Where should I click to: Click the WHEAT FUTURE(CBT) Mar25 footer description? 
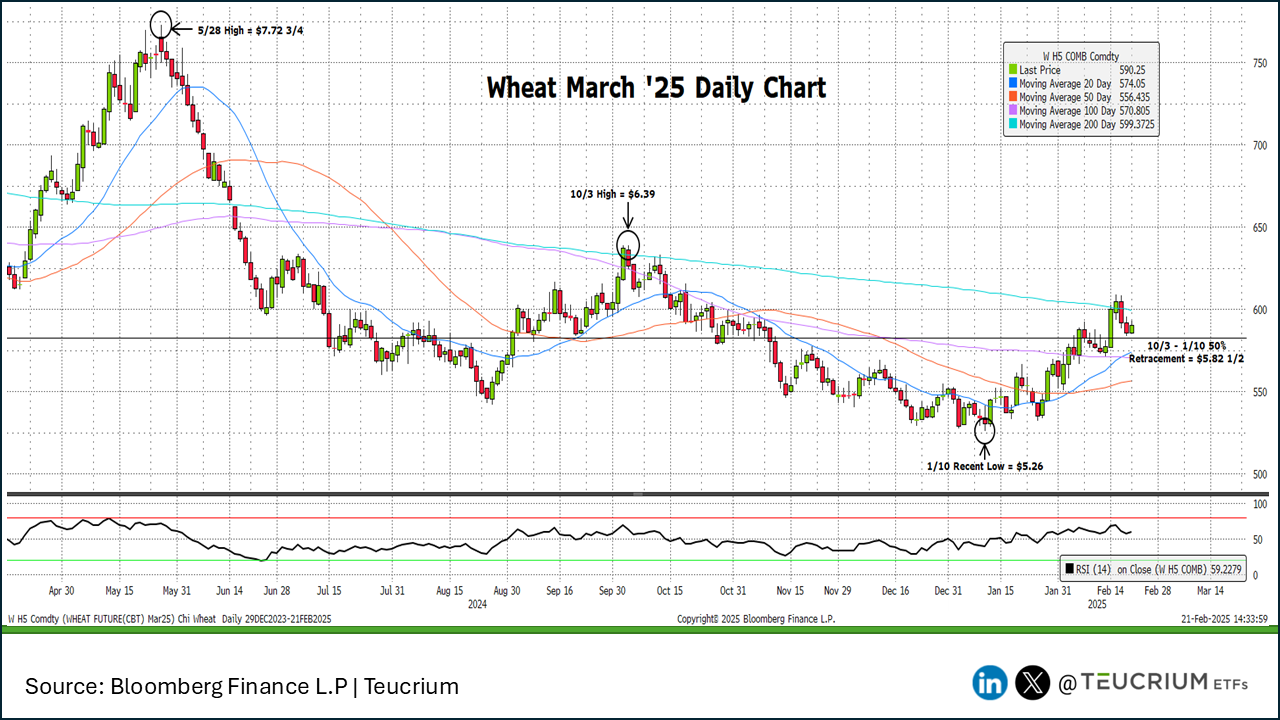tap(168, 619)
